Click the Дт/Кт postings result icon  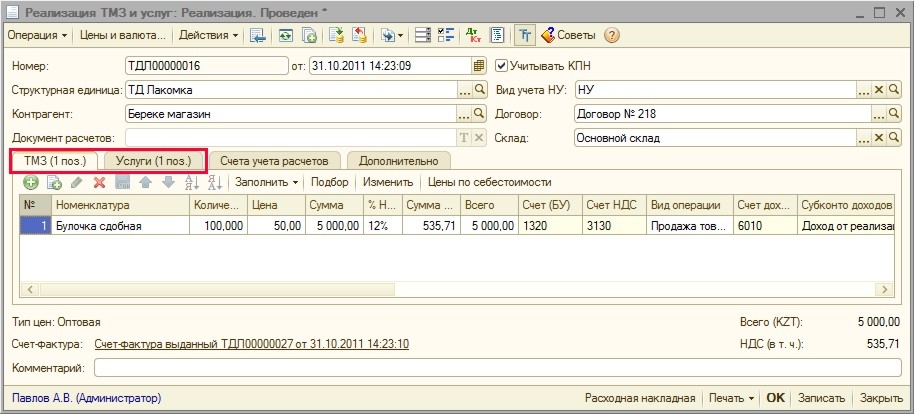(x=475, y=35)
